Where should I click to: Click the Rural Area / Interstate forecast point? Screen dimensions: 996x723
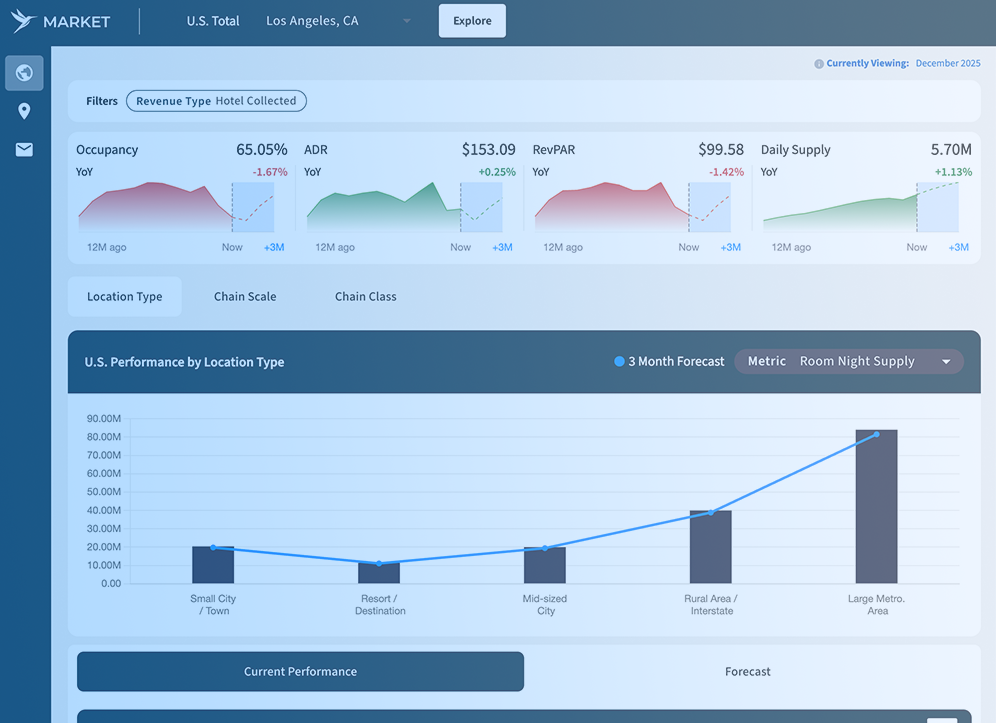click(711, 513)
